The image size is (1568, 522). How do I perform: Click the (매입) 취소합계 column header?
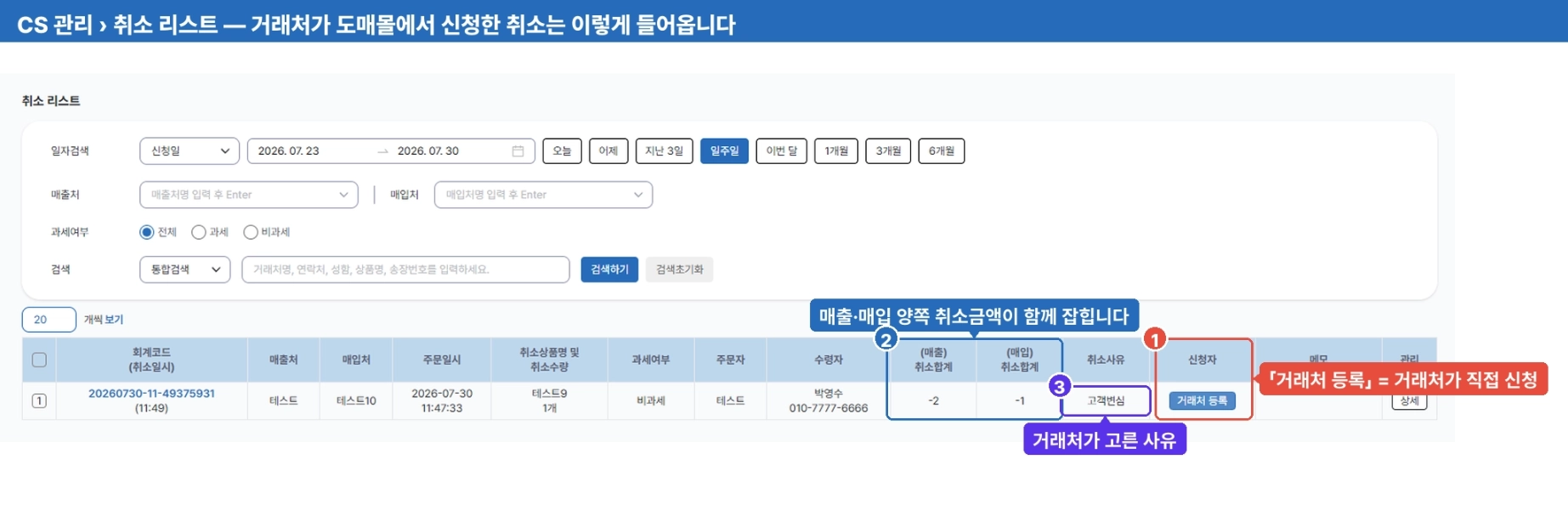[1020, 360]
